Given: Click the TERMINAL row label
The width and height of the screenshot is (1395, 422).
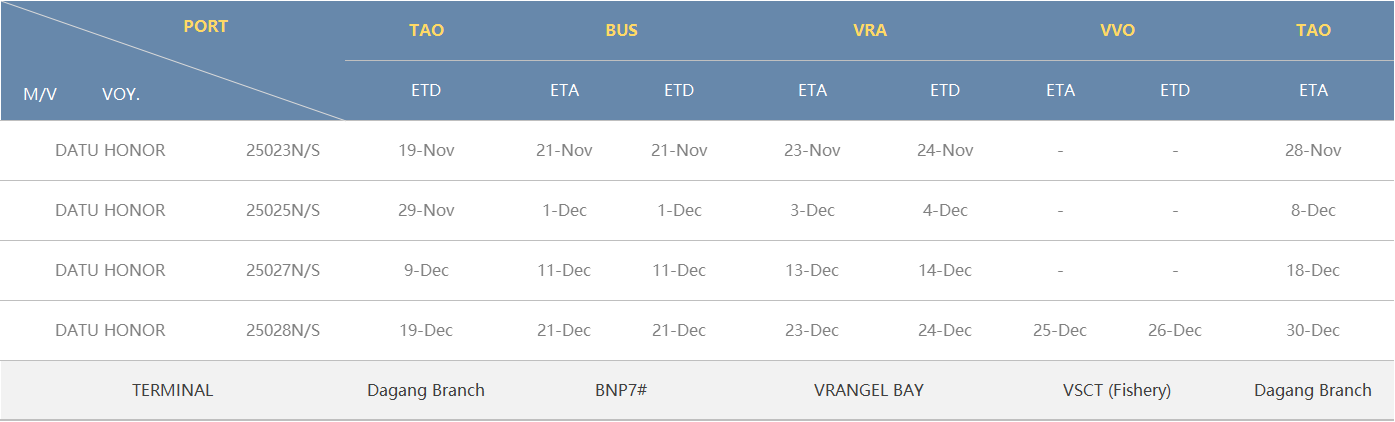Looking at the screenshot, I should pos(173,390).
